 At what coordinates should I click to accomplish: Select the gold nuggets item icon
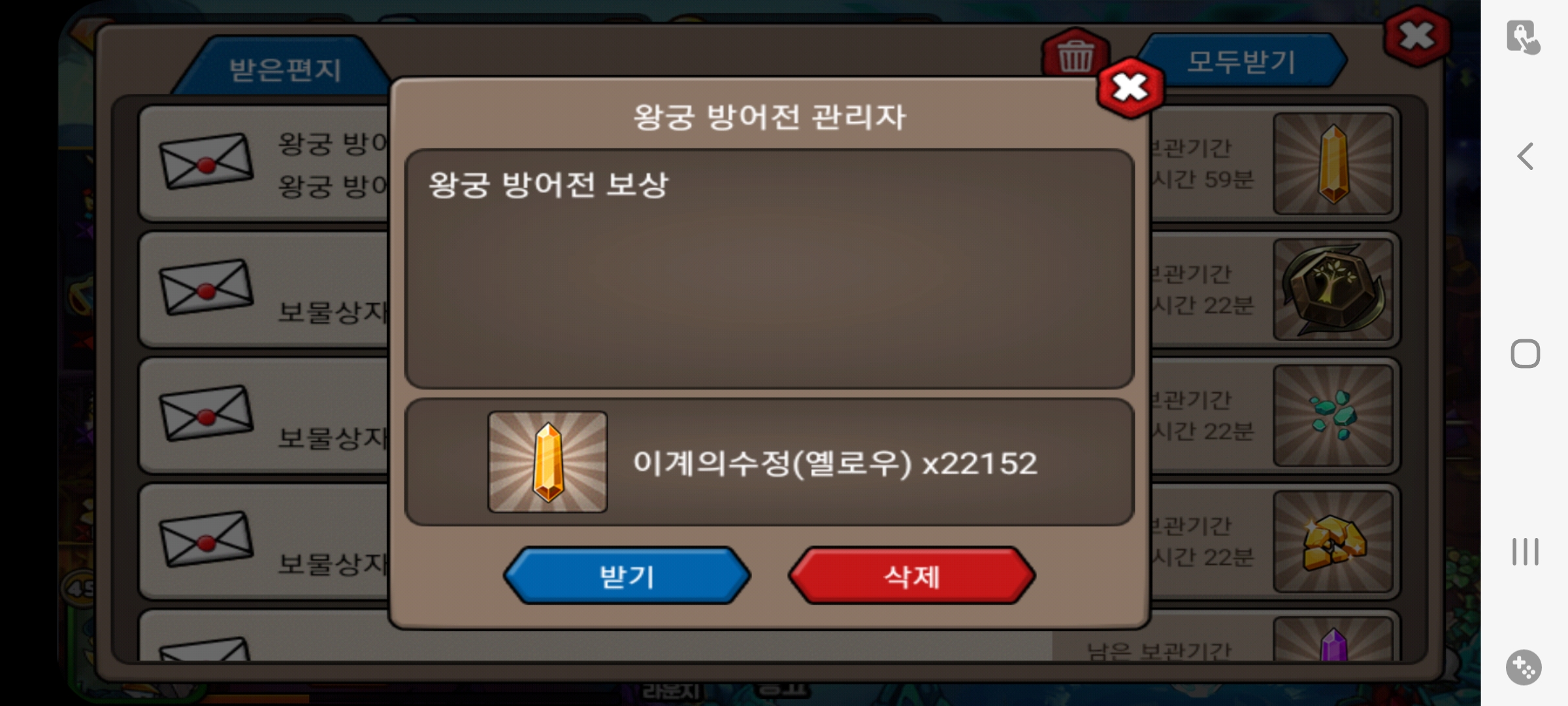[x=1333, y=541]
